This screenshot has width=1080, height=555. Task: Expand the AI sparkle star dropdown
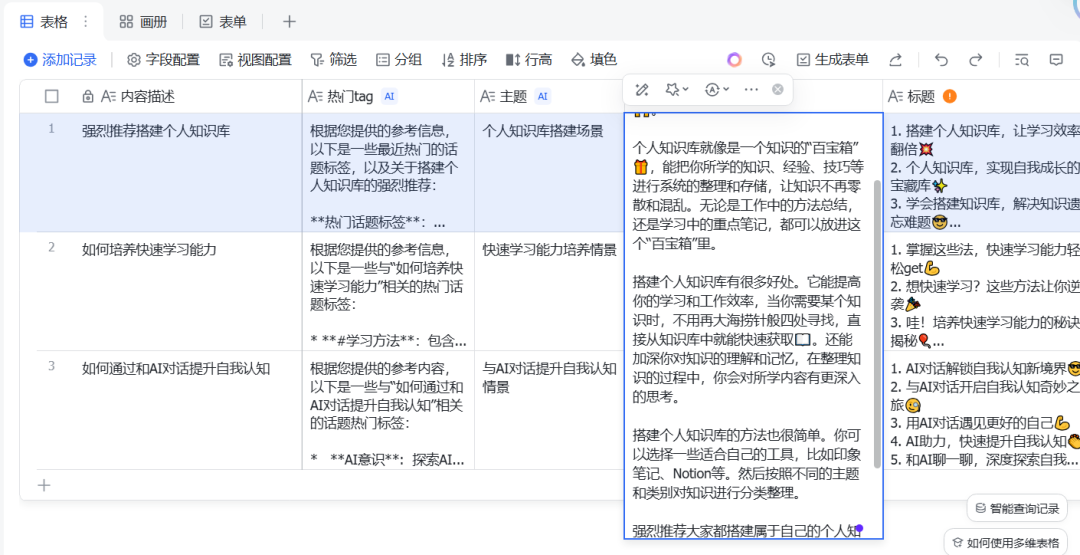(x=677, y=89)
